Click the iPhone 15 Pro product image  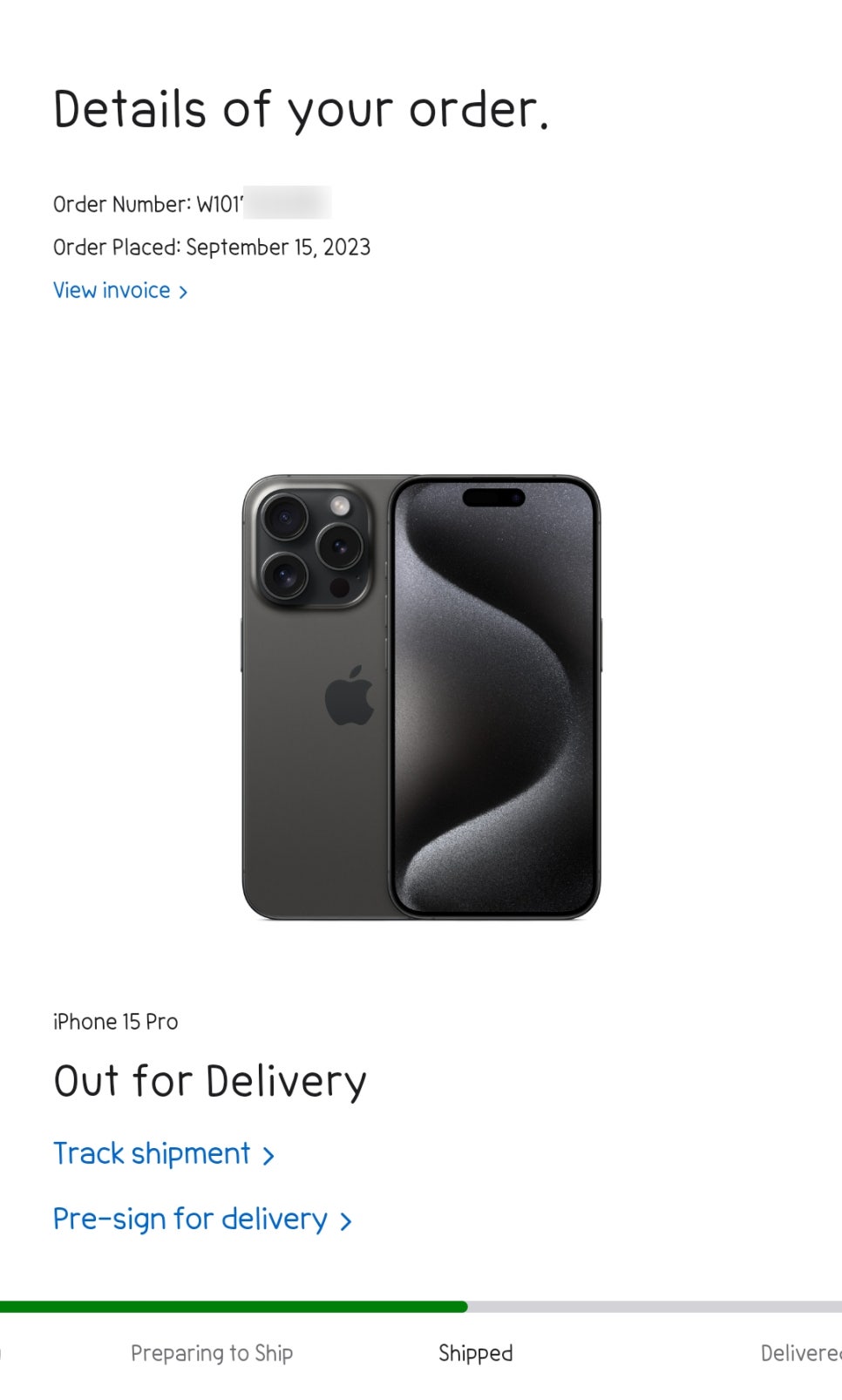click(x=421, y=697)
